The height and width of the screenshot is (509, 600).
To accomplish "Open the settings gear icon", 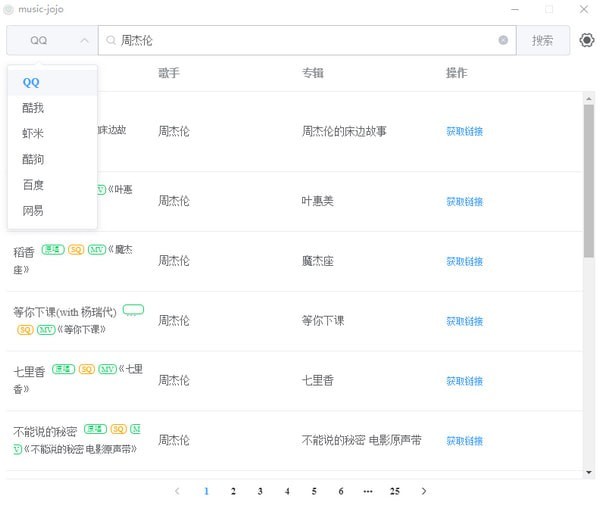I will (x=587, y=41).
